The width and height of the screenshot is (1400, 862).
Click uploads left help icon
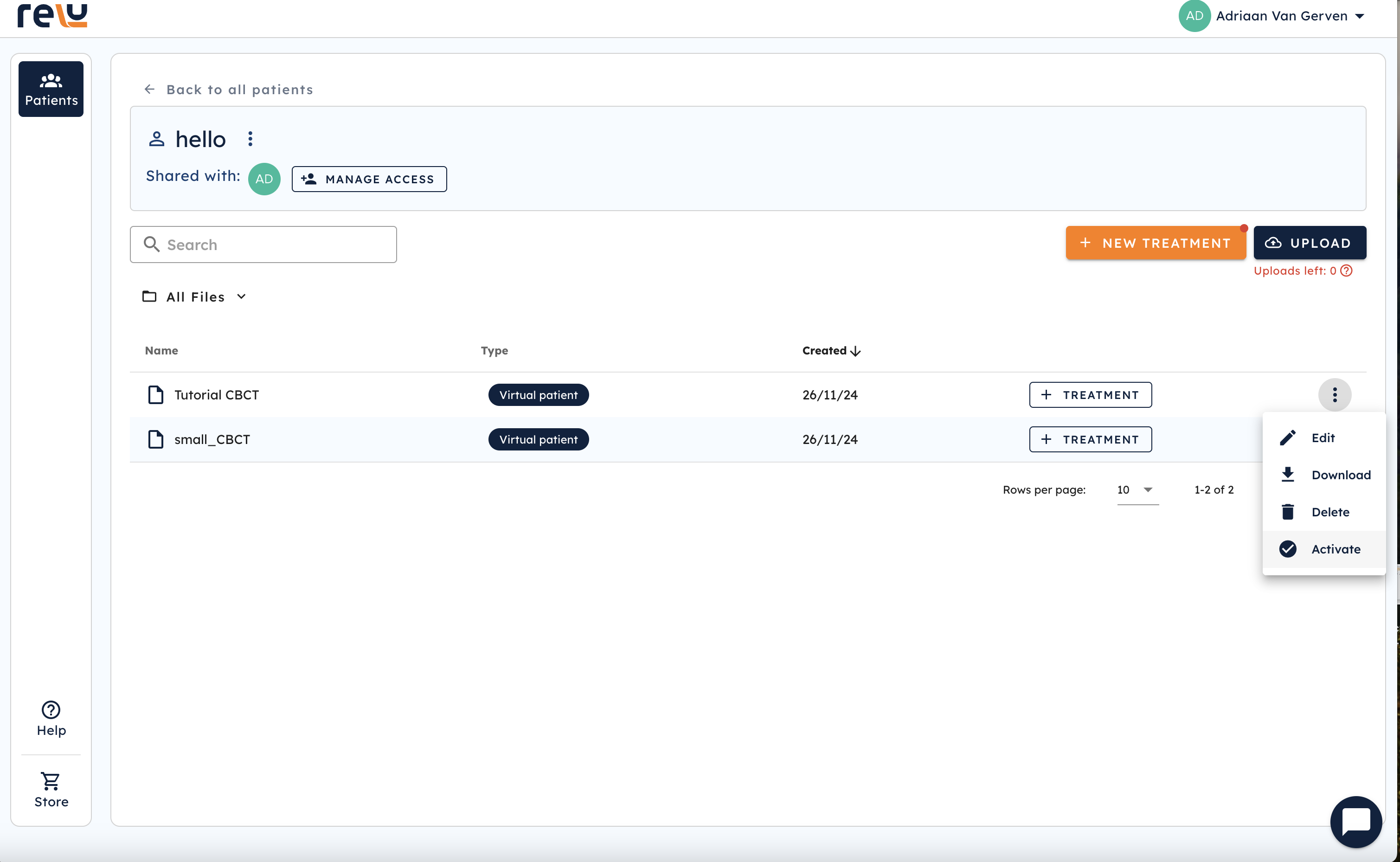click(x=1346, y=271)
